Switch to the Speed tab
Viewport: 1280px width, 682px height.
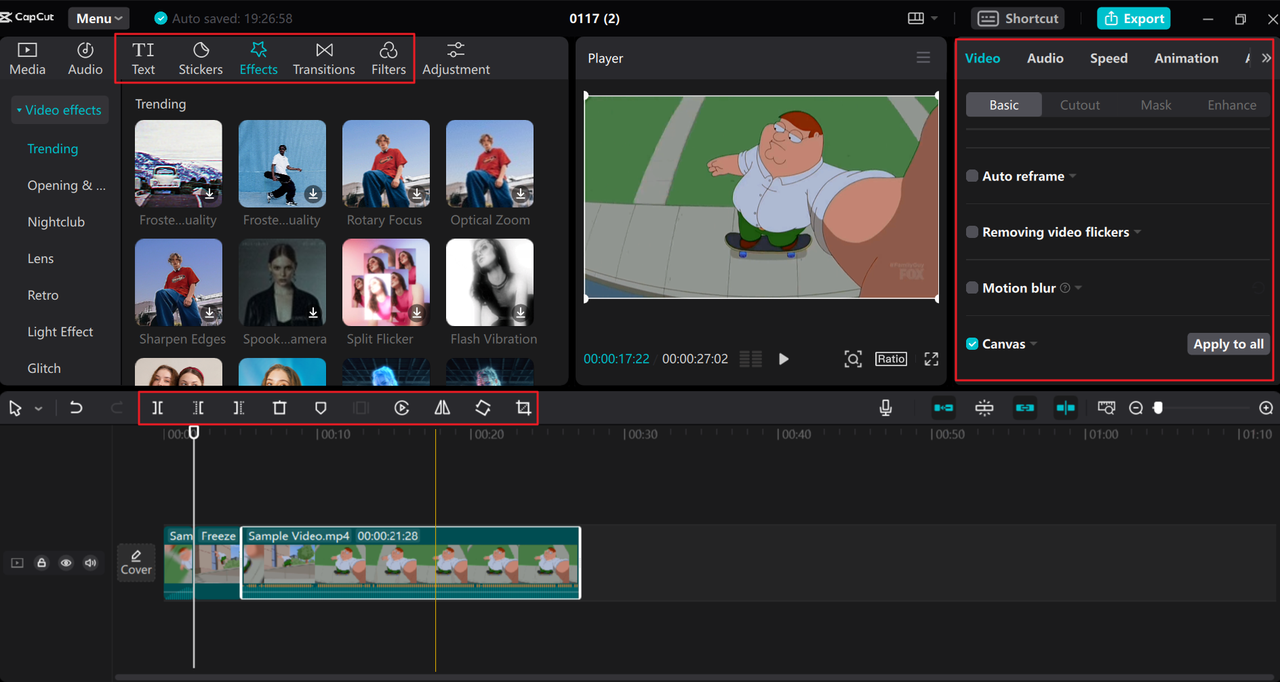point(1109,58)
